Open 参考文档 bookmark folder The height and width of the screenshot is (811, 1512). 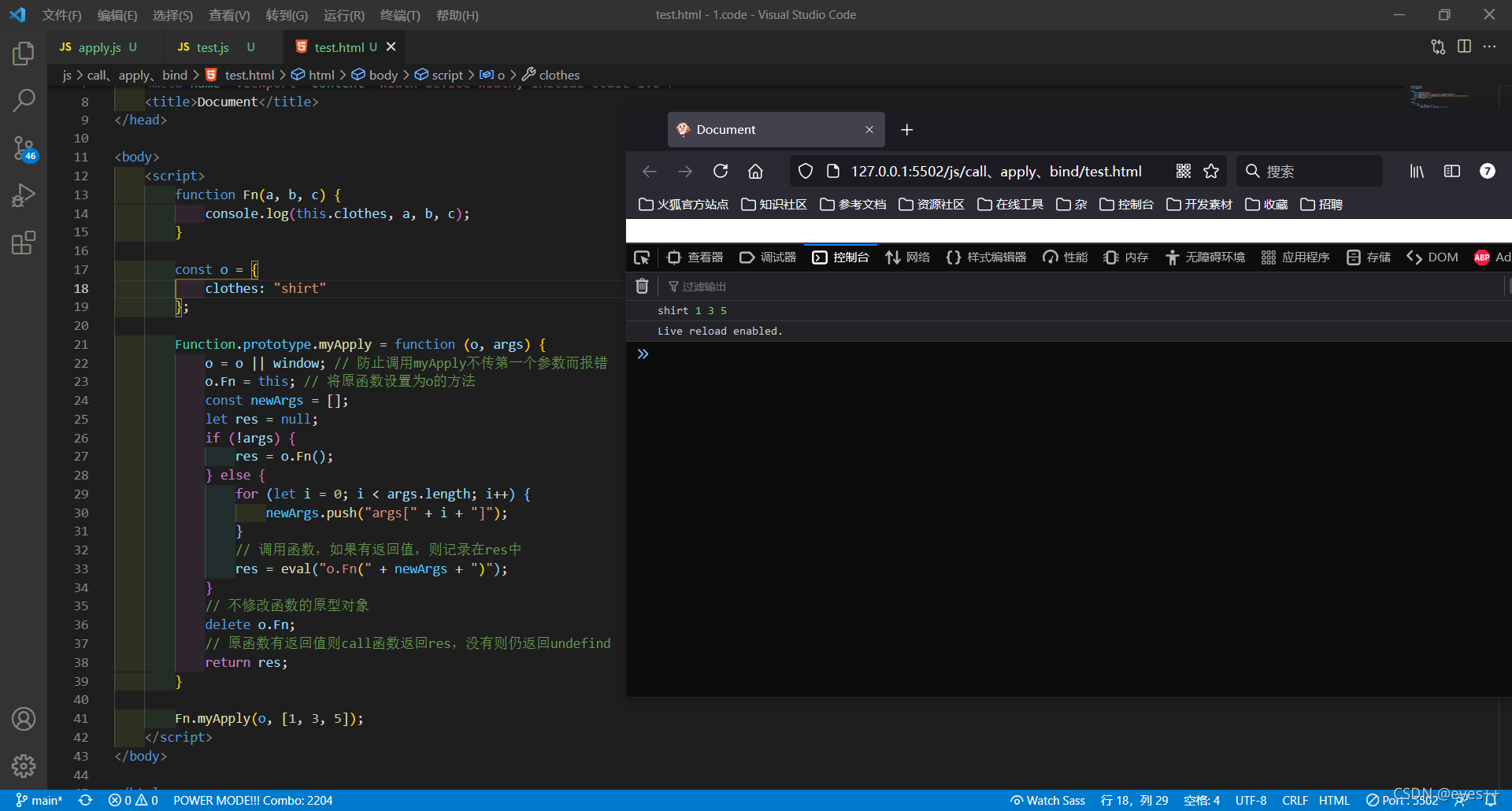pyautogui.click(x=853, y=205)
